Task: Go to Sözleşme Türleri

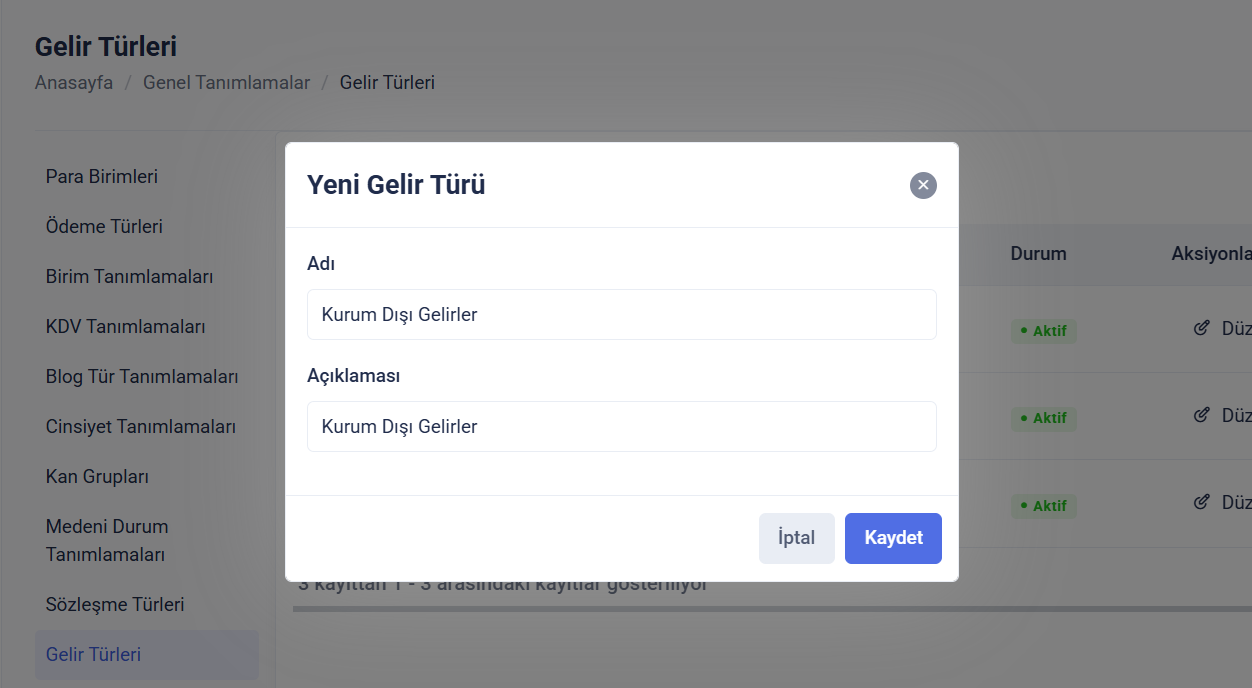Action: 115,605
